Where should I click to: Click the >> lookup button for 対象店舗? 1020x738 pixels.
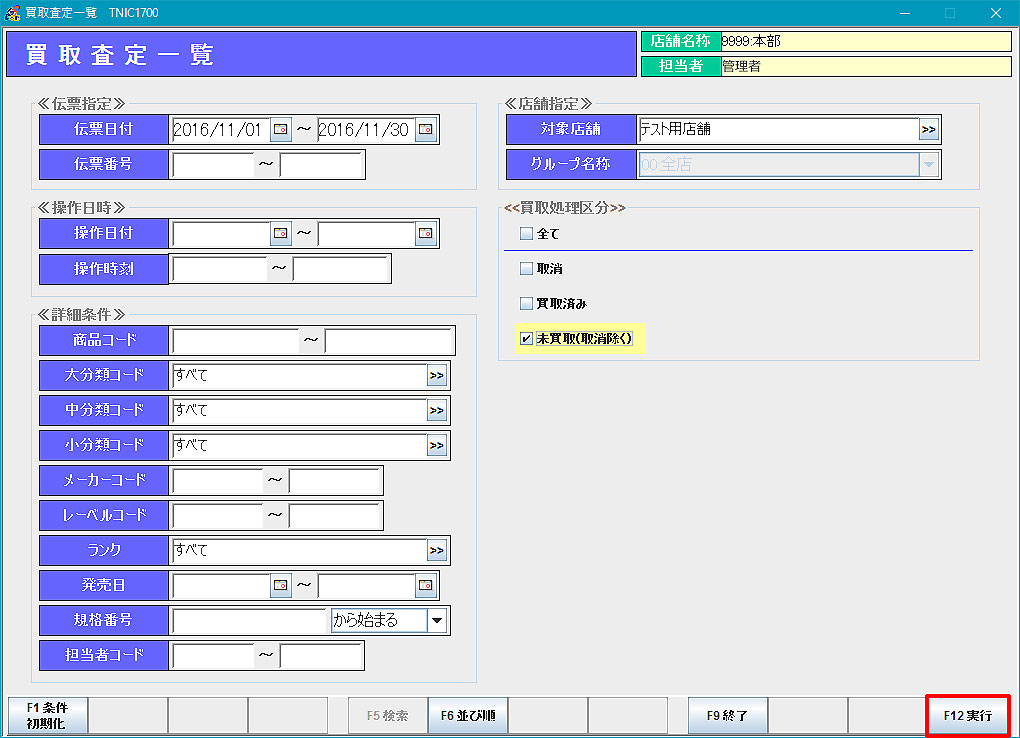point(928,130)
